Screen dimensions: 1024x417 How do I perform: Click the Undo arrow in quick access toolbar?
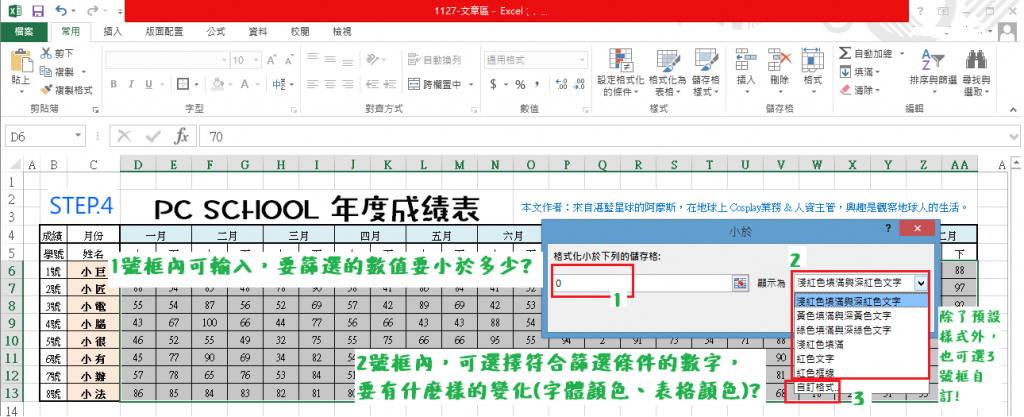61,10
